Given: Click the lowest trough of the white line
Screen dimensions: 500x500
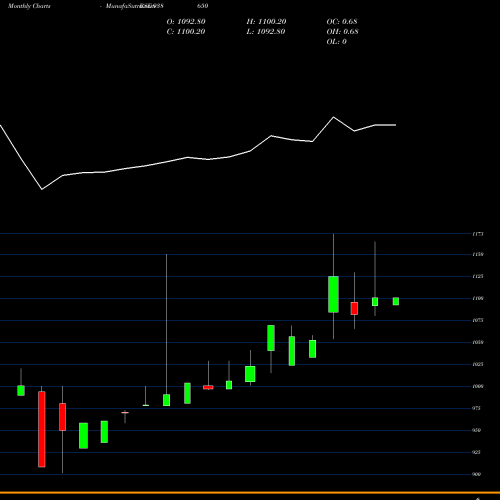Looking at the screenshot, I should point(42,189).
